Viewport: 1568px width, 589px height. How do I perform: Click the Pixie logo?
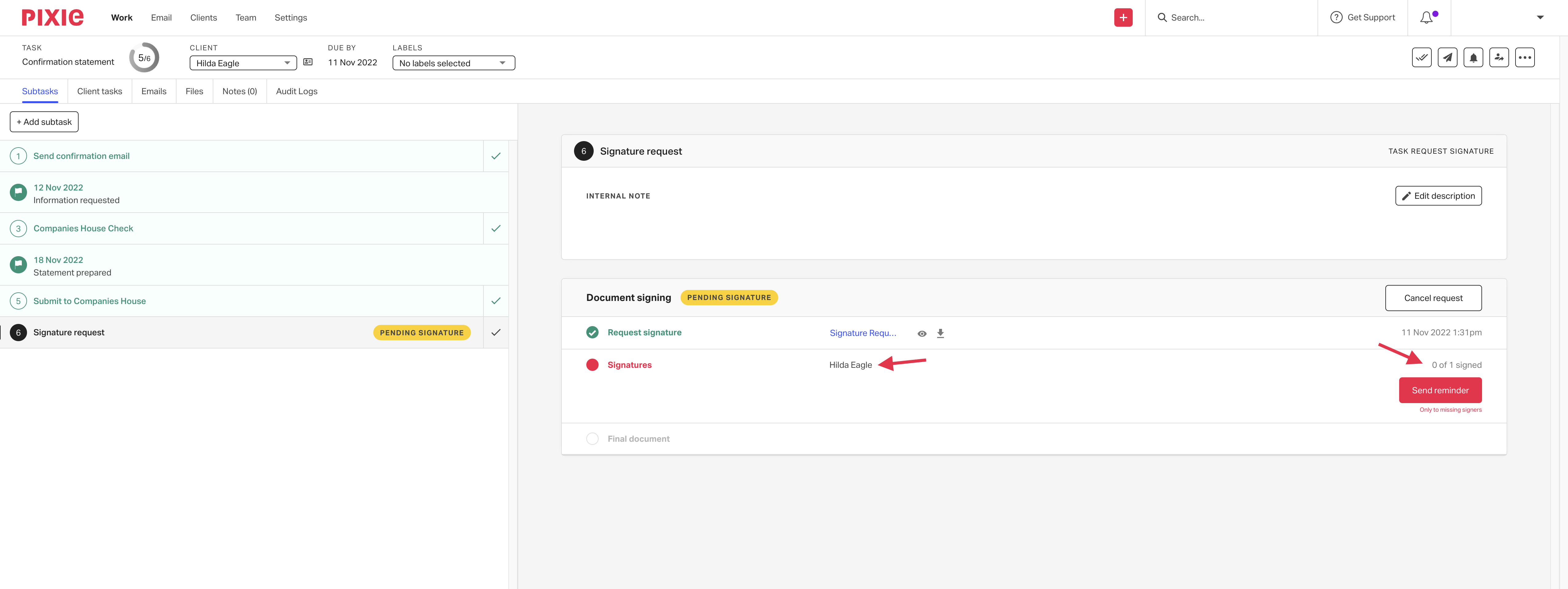52,18
